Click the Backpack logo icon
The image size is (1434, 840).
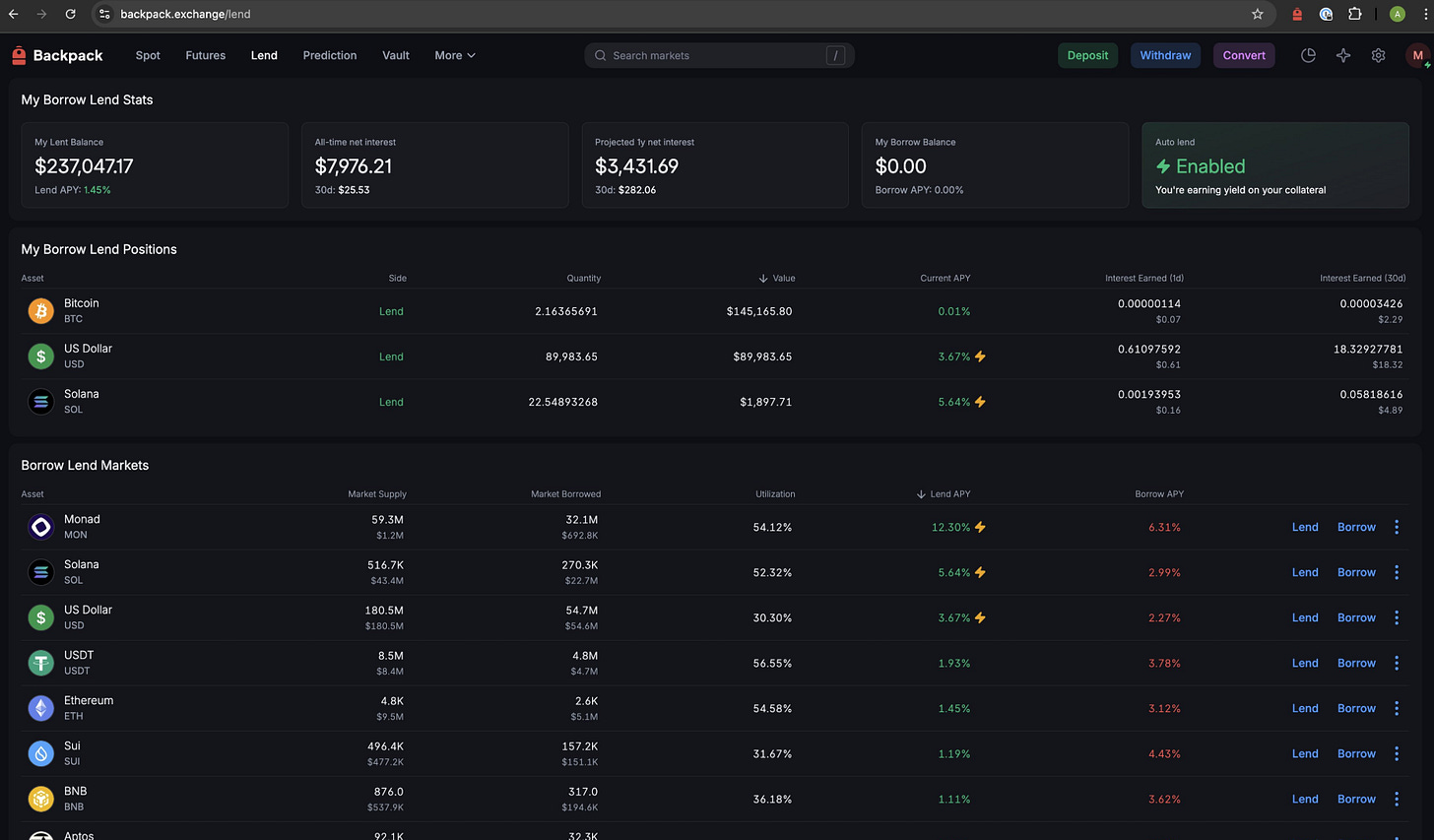click(19, 55)
